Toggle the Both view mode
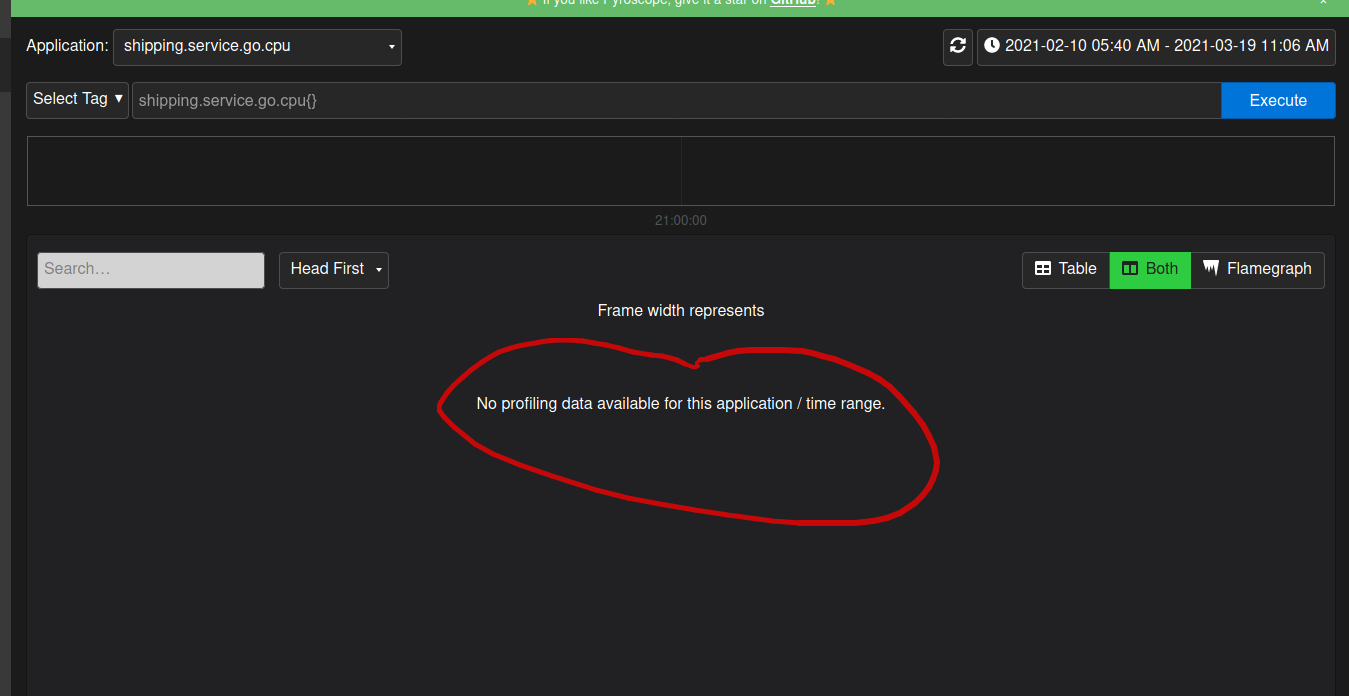The height and width of the screenshot is (696, 1349). pos(1150,269)
